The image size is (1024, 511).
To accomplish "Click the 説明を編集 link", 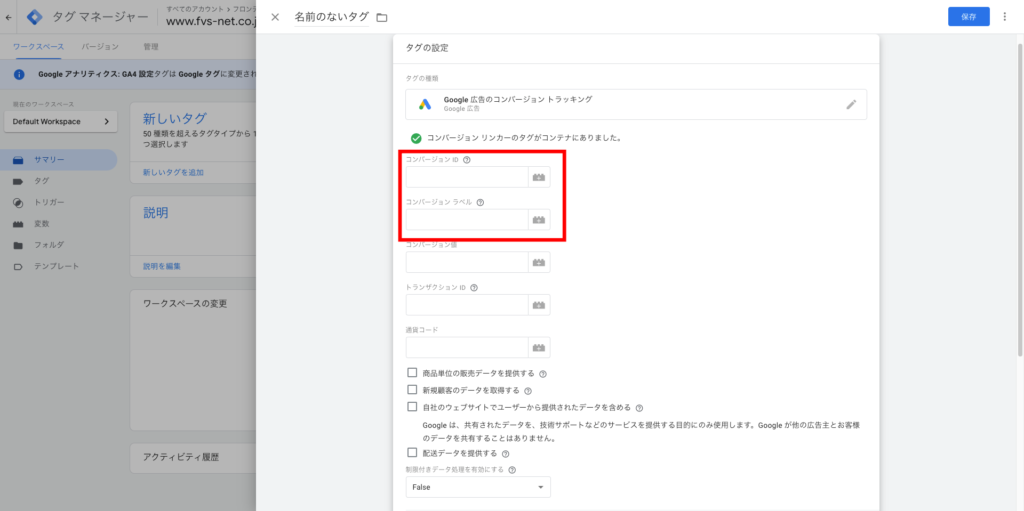I will pyautogui.click(x=162, y=267).
